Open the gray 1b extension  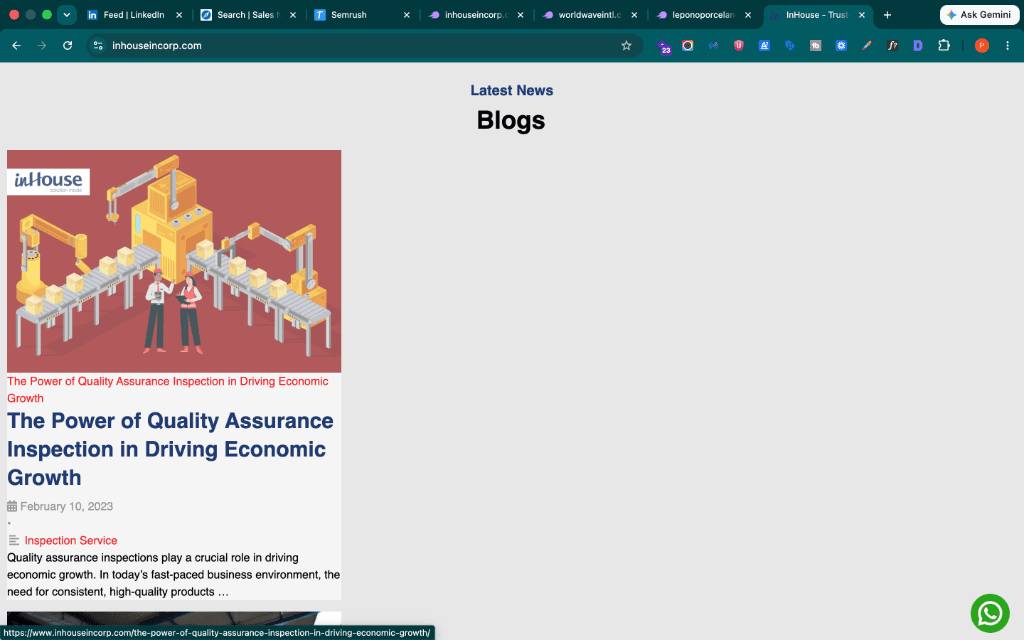[x=815, y=46]
